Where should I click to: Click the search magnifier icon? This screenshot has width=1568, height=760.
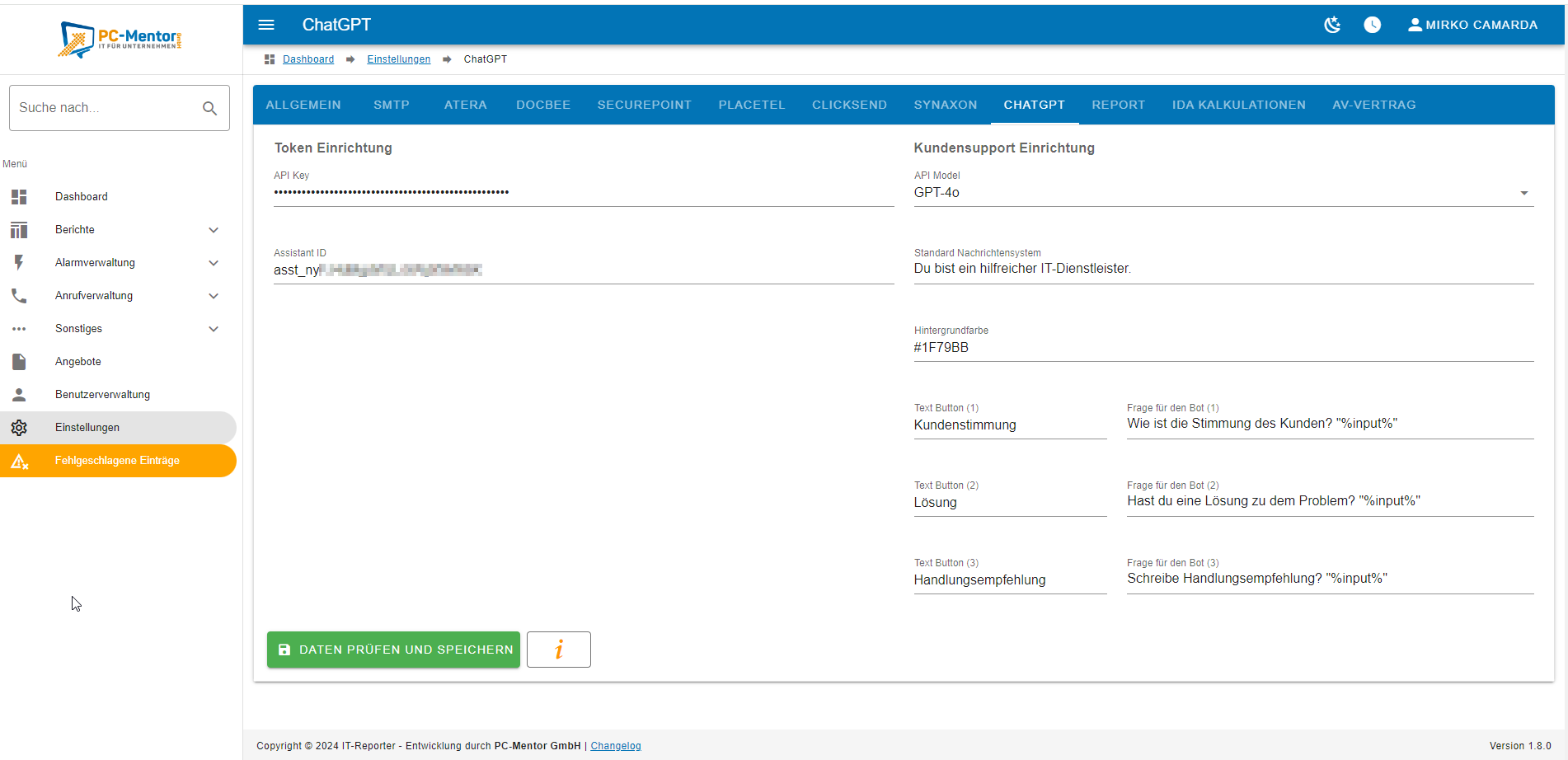[210, 108]
